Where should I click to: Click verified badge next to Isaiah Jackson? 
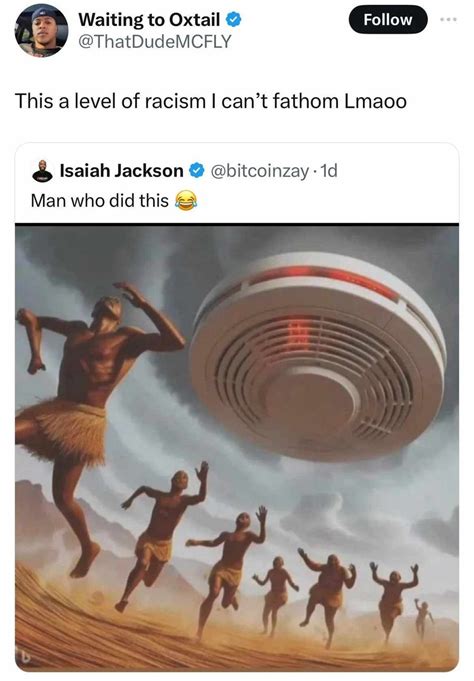tap(196, 171)
